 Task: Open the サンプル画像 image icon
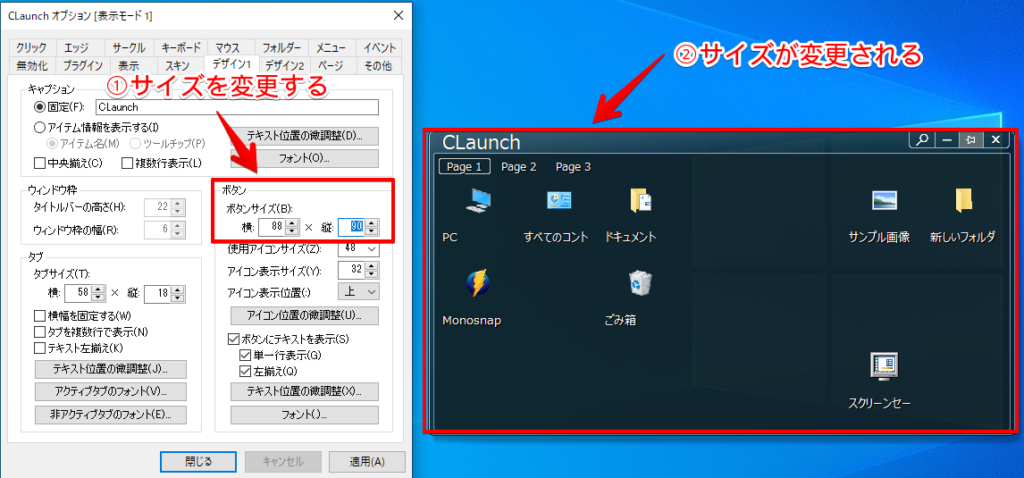884,200
